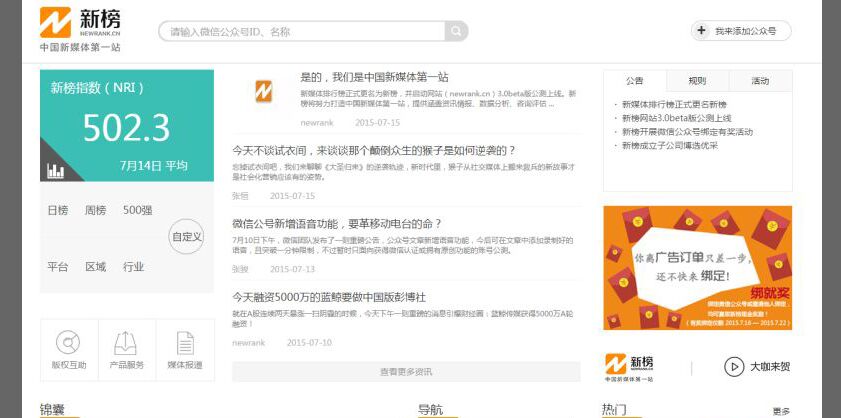The width and height of the screenshot is (841, 418).
Task: Click 更多 link beside 热门
Action: coord(781,412)
